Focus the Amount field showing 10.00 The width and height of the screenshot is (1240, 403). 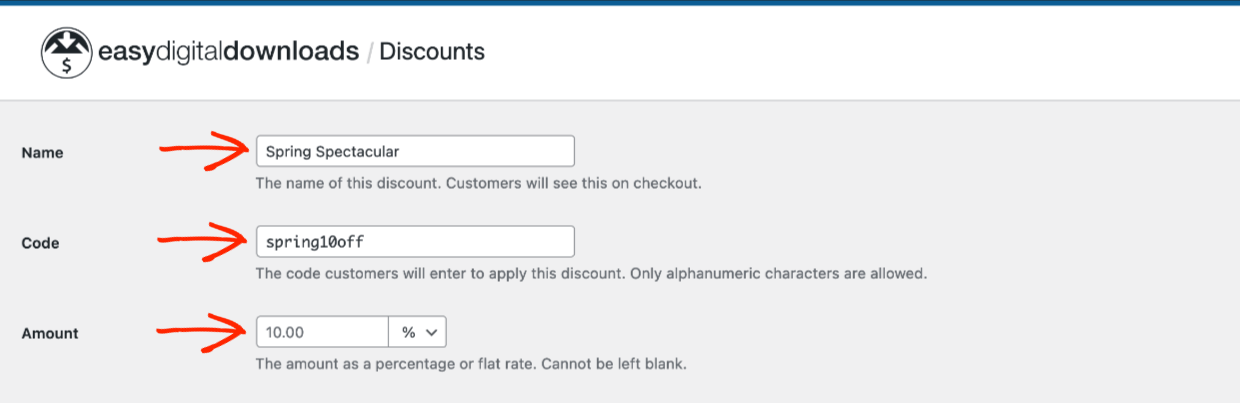[x=322, y=332]
